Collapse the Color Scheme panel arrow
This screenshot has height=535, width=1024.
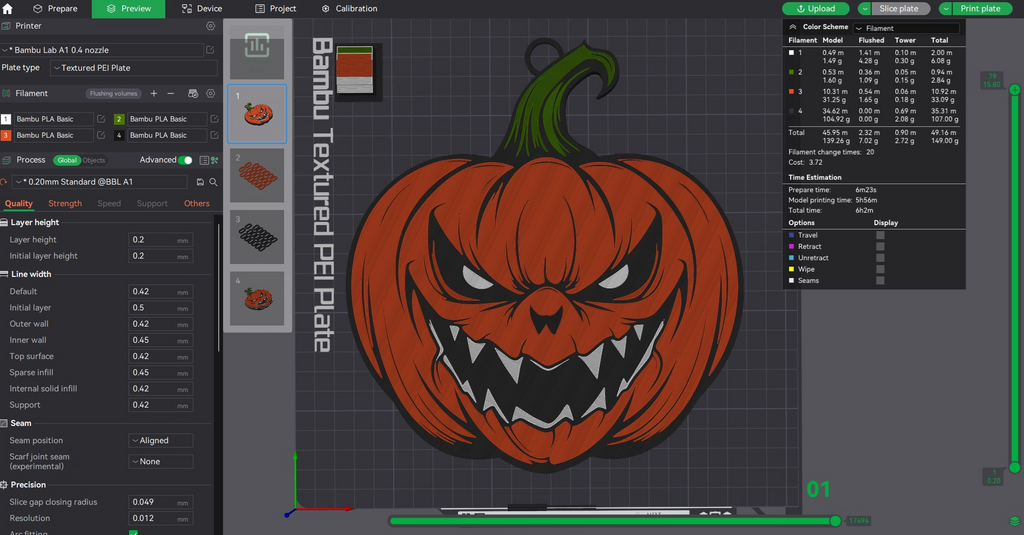793,27
